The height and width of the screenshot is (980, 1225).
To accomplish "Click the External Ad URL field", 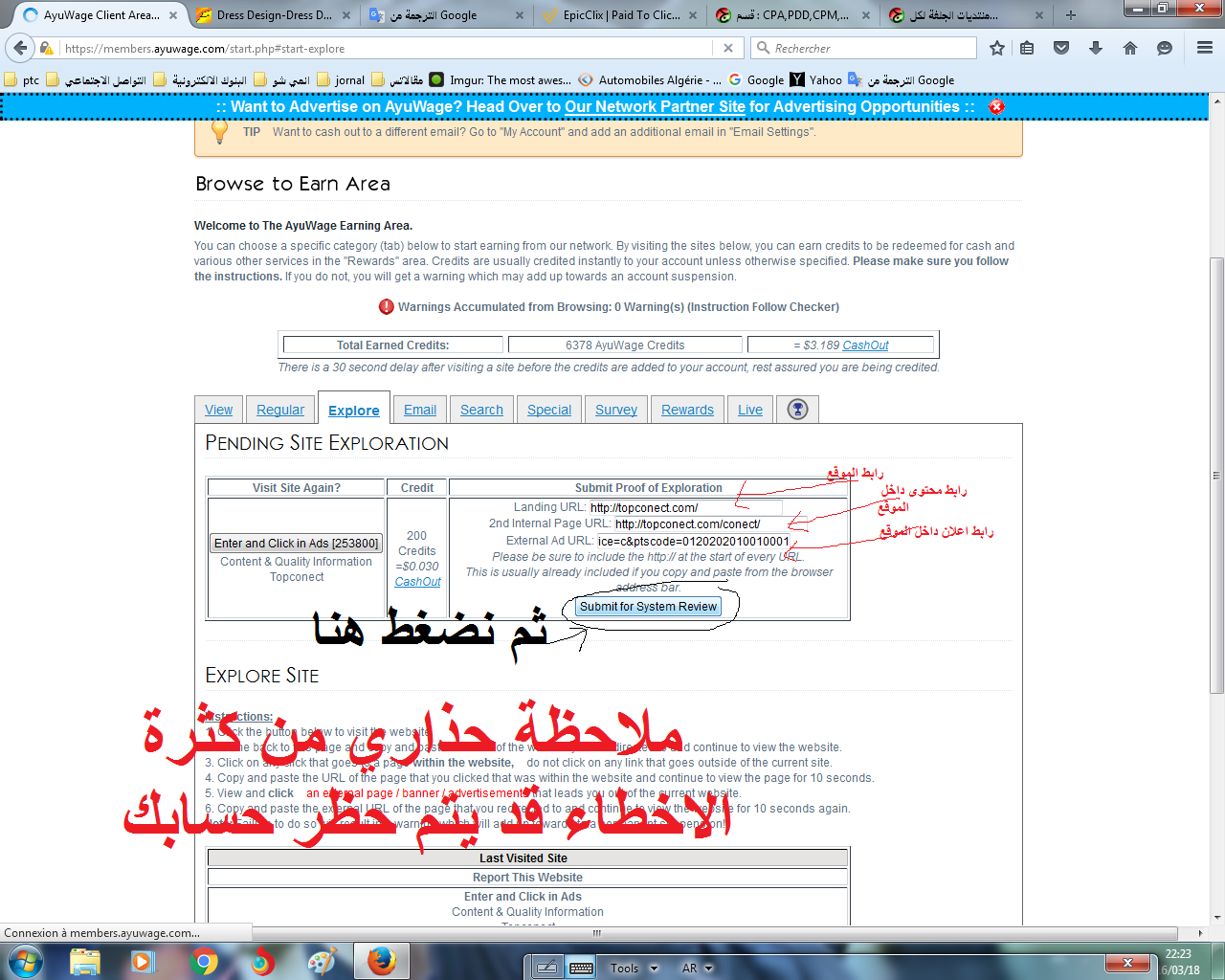I will pyautogui.click(x=694, y=541).
